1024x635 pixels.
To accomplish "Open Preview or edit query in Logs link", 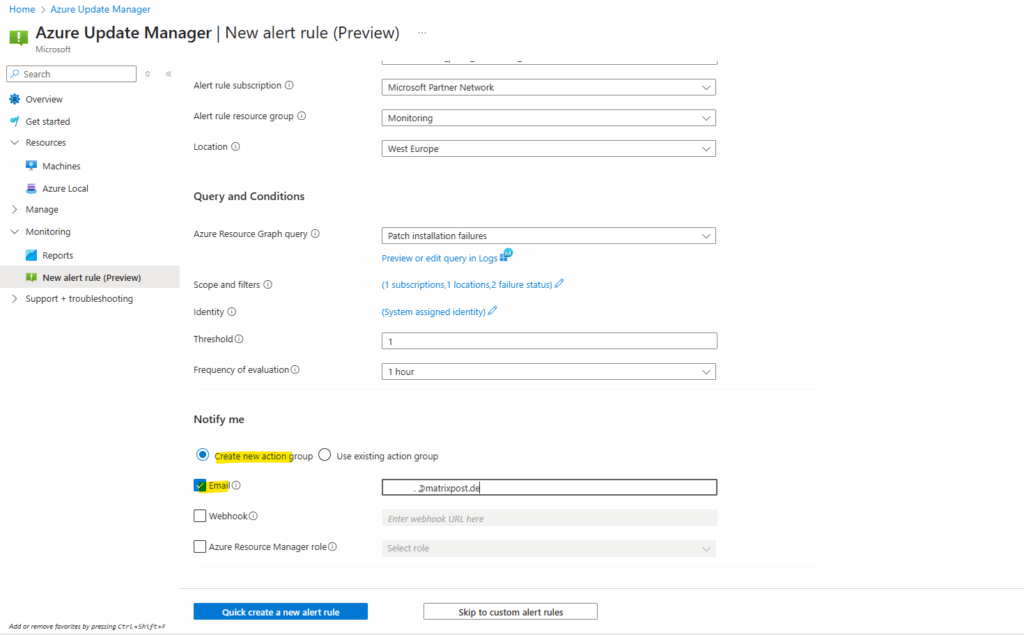I will tap(440, 259).
